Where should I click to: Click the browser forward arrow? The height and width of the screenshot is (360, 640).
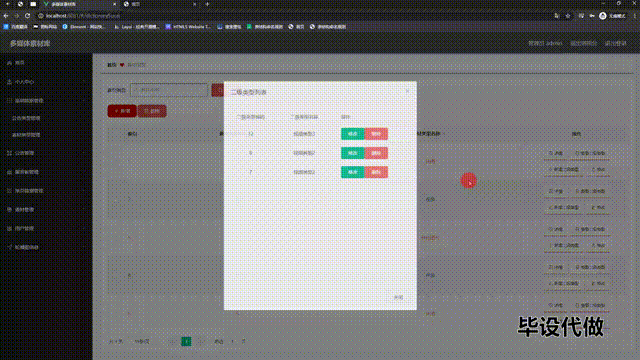[16, 16]
